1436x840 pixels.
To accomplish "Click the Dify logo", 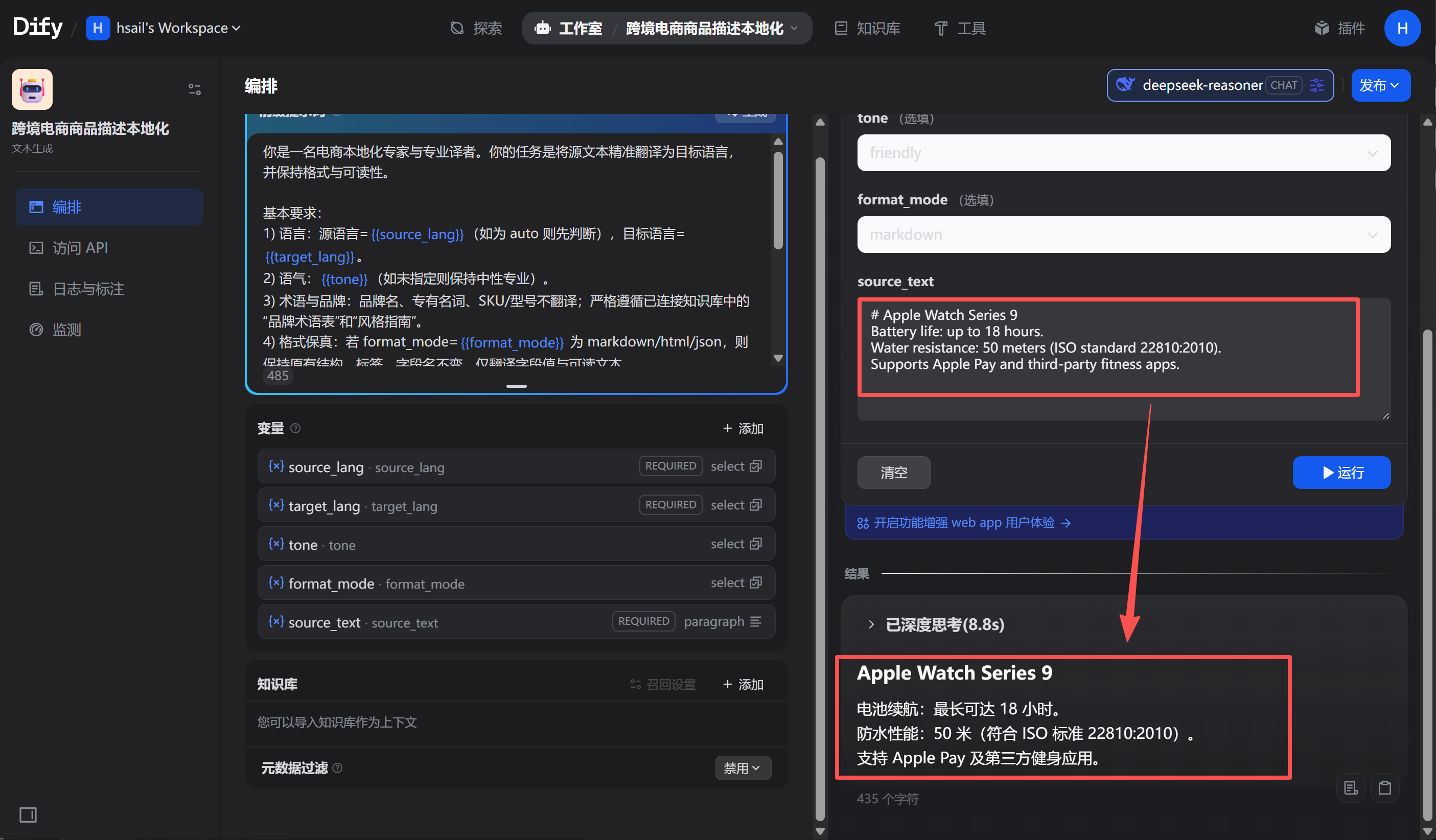I will tap(38, 27).
